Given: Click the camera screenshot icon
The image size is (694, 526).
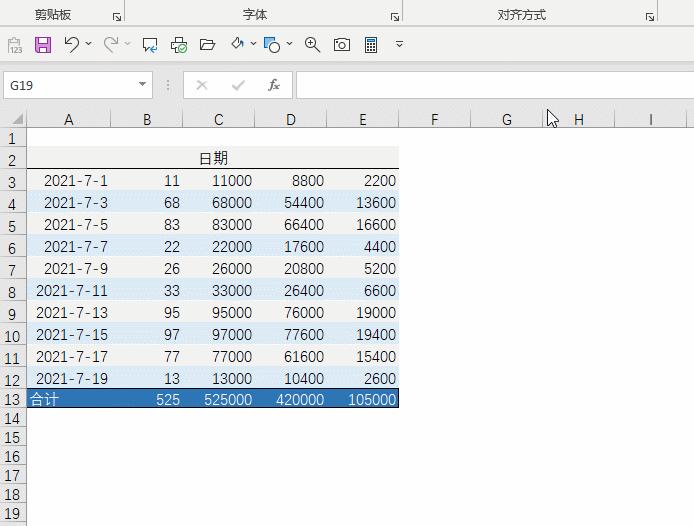Looking at the screenshot, I should pos(342,45).
